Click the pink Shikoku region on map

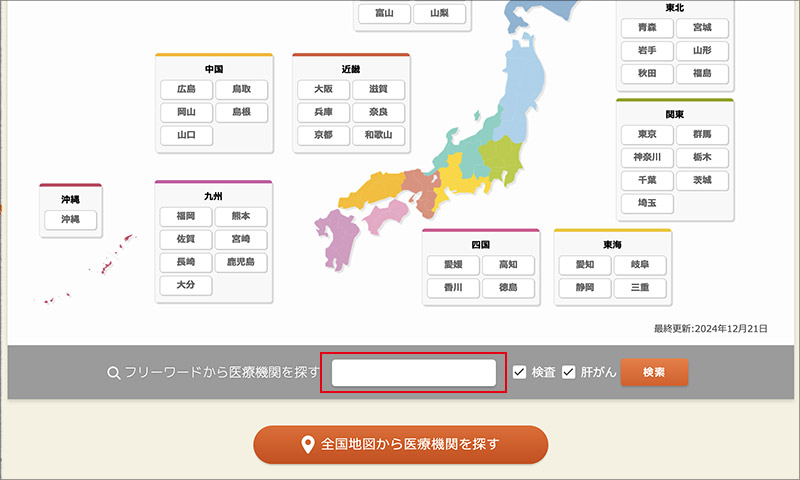pyautogui.click(x=386, y=217)
